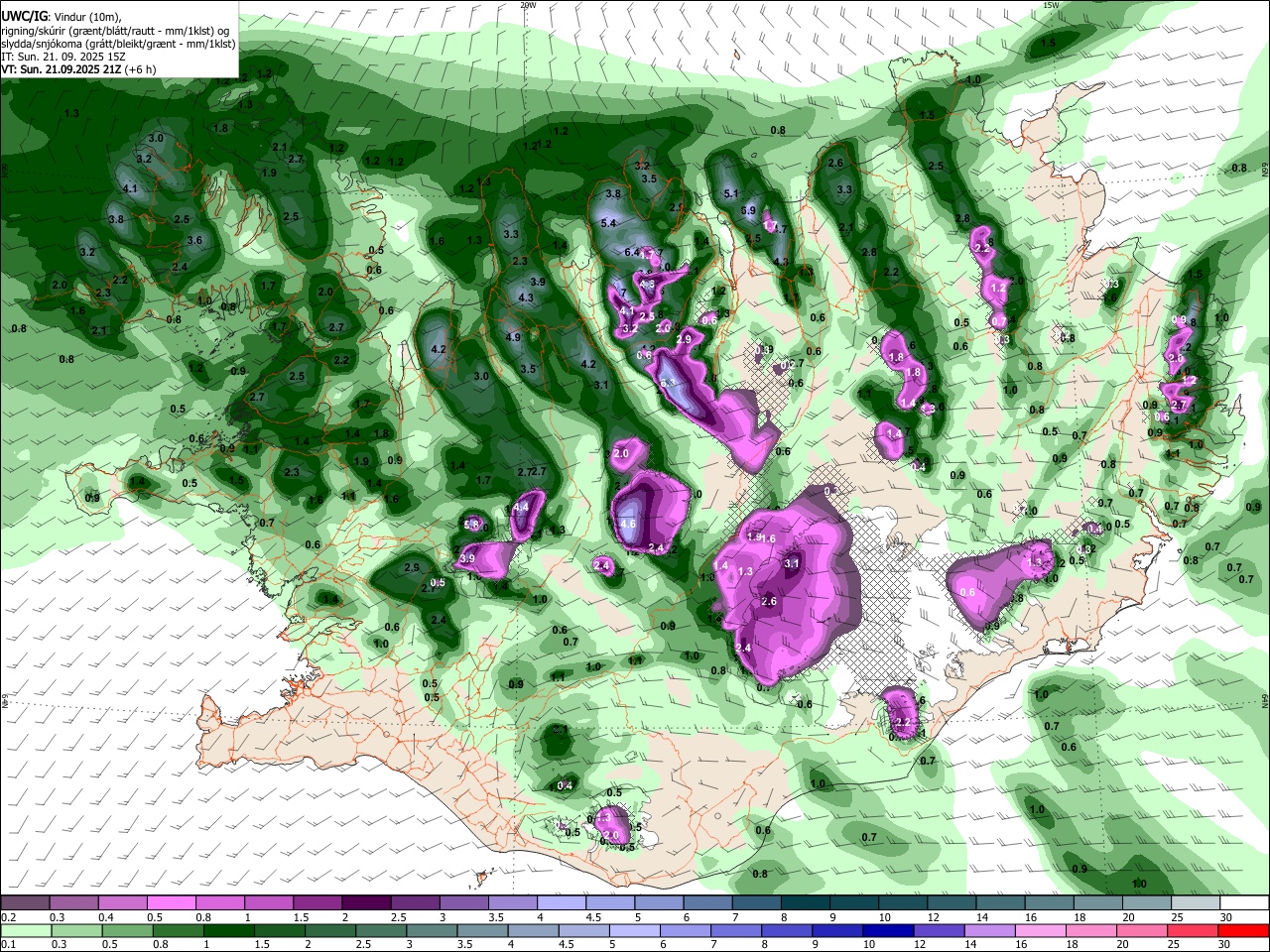Click the darkest purple snow swatch above label 2

(366, 903)
